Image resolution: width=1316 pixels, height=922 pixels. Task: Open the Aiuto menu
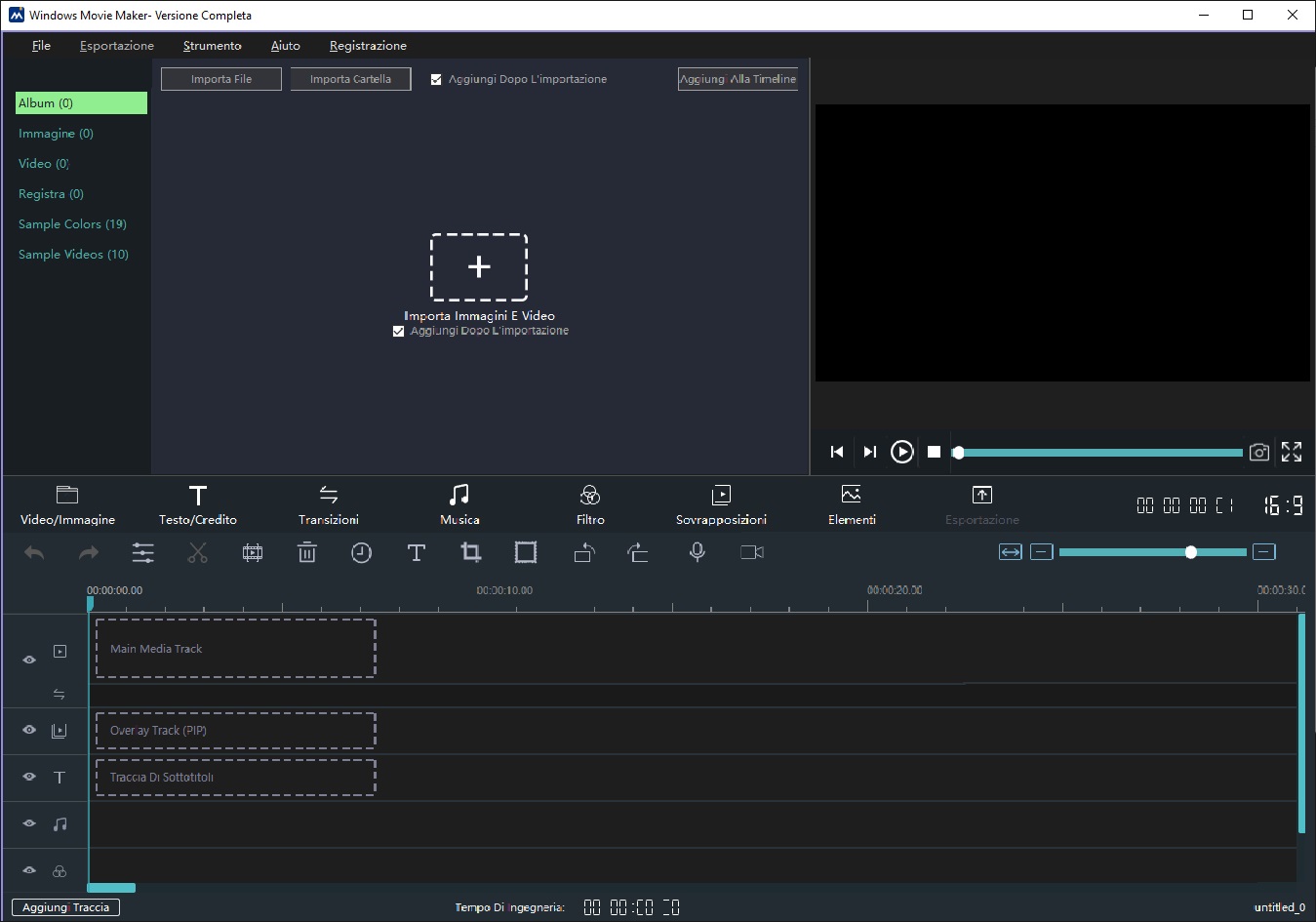point(286,46)
